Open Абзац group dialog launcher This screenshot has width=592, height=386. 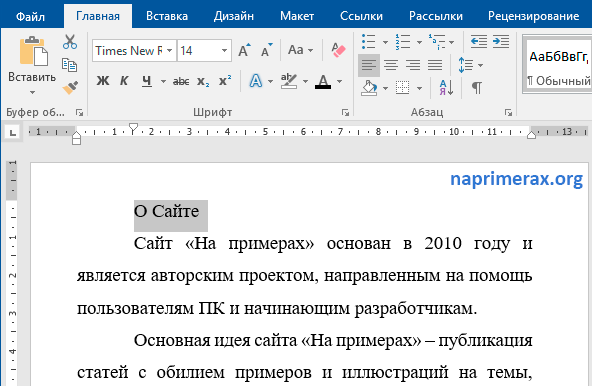point(509,113)
